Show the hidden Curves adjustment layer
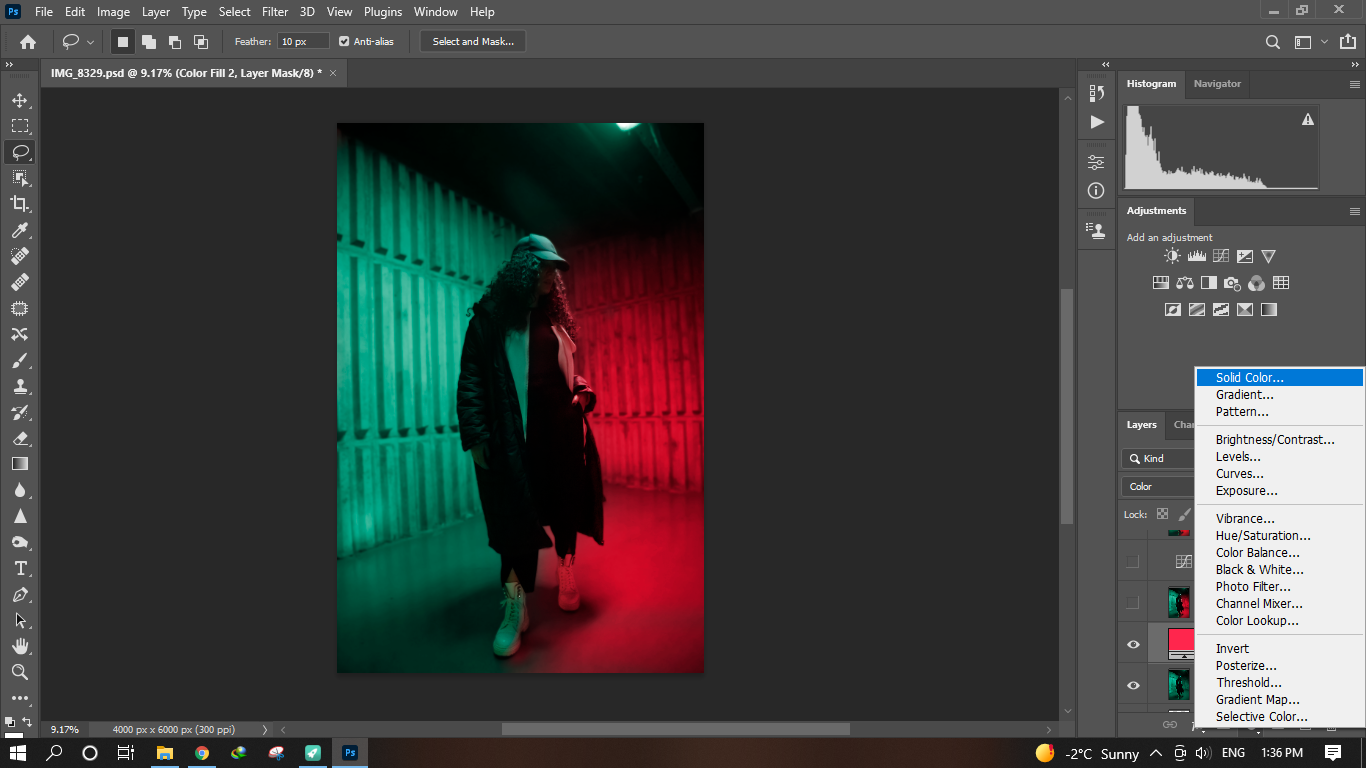 point(1133,561)
